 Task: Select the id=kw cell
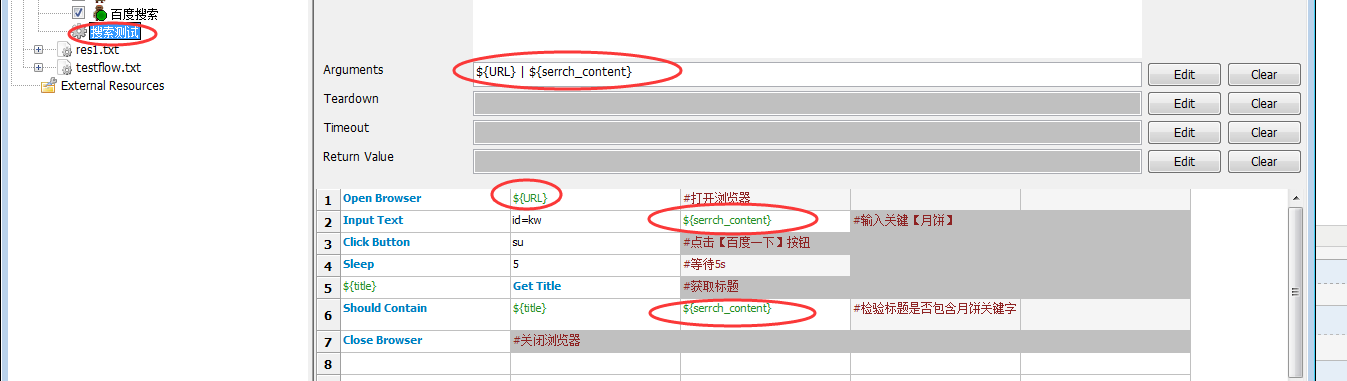coord(595,221)
